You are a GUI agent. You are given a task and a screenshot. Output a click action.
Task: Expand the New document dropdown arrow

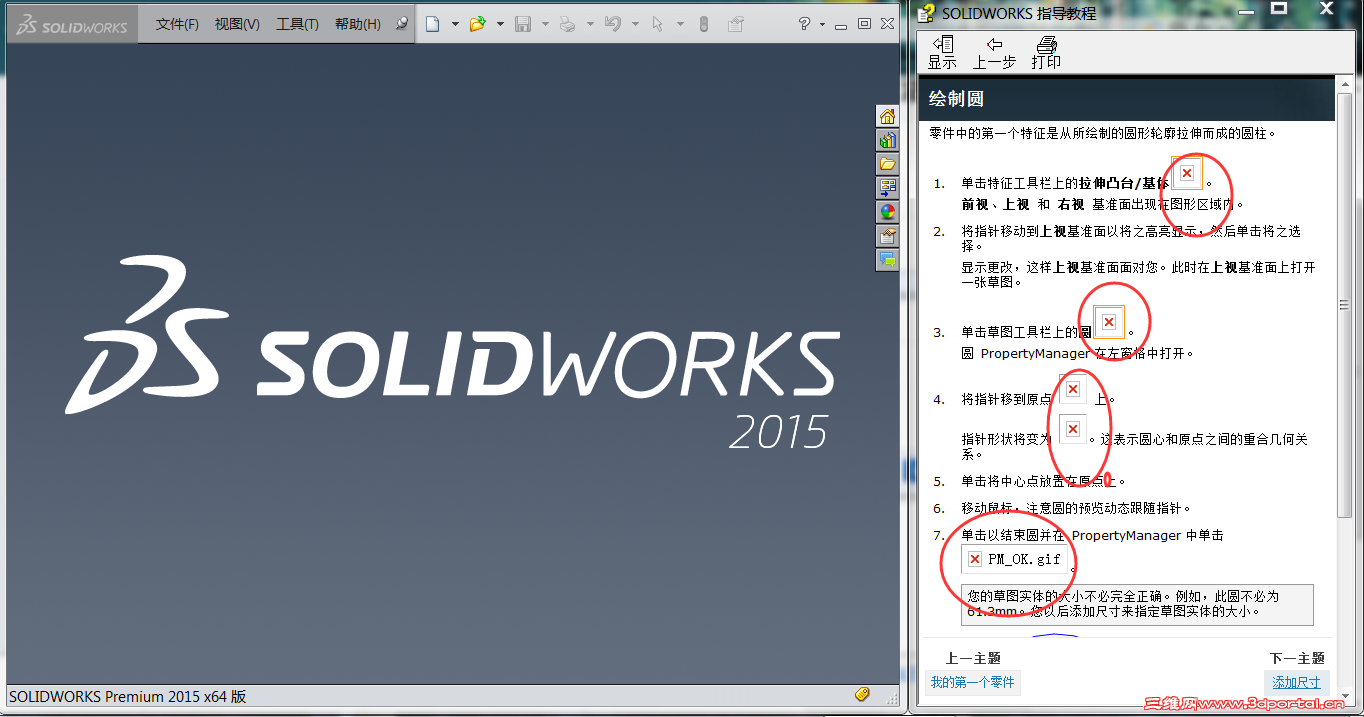coord(455,24)
